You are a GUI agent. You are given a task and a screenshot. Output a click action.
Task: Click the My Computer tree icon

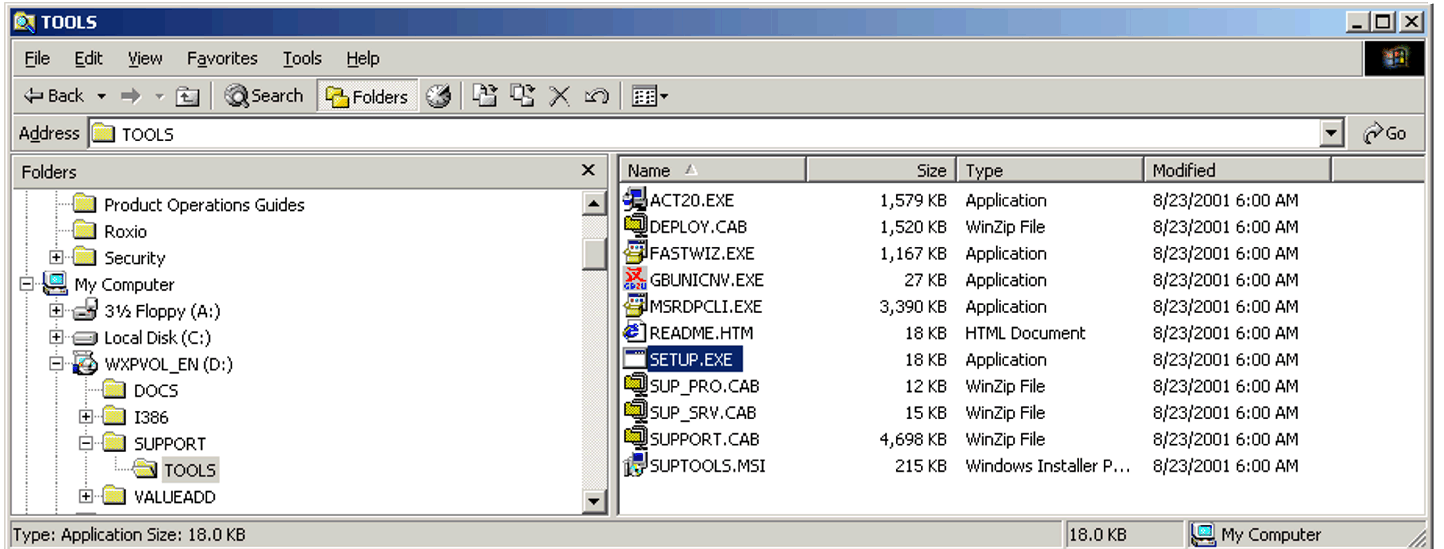55,284
